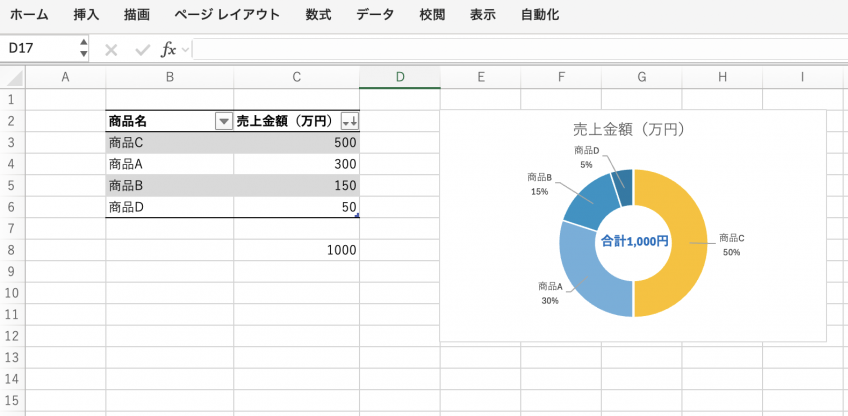Switch to the 挿入 tab

pyautogui.click(x=87, y=15)
